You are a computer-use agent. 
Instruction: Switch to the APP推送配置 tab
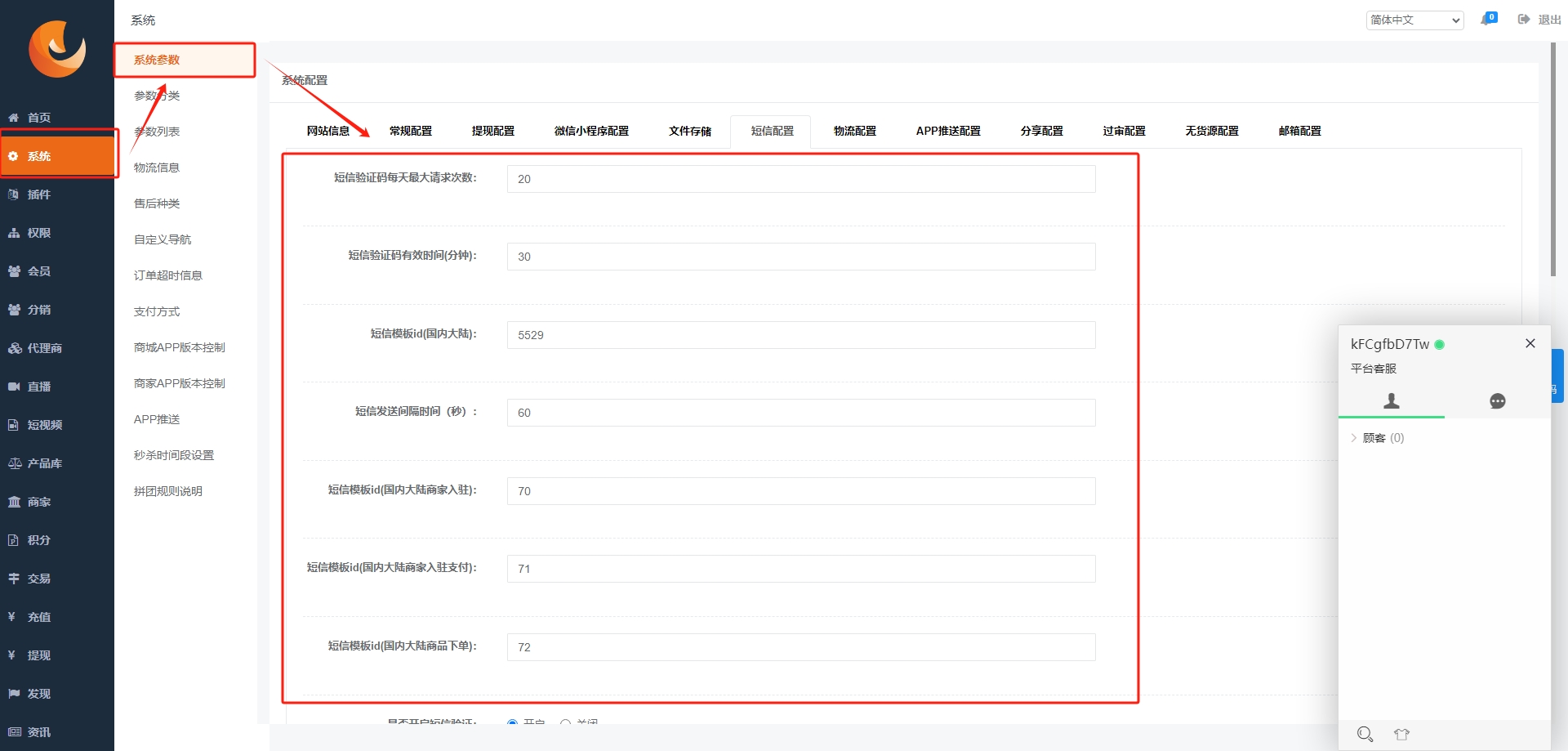pos(948,131)
